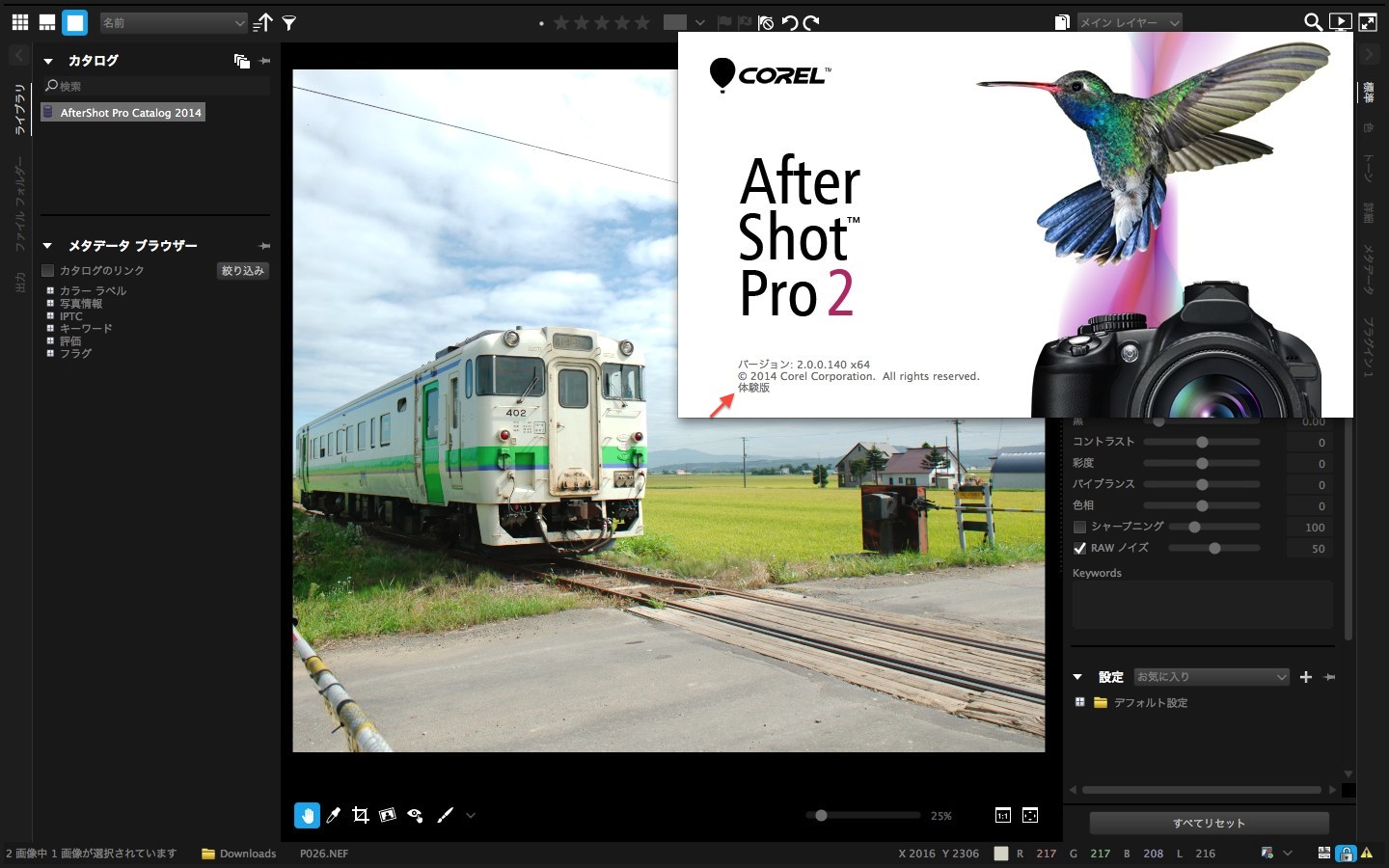This screenshot has height=868, width=1389.
Task: Expand the キーワード tree item
Action: click(50, 328)
